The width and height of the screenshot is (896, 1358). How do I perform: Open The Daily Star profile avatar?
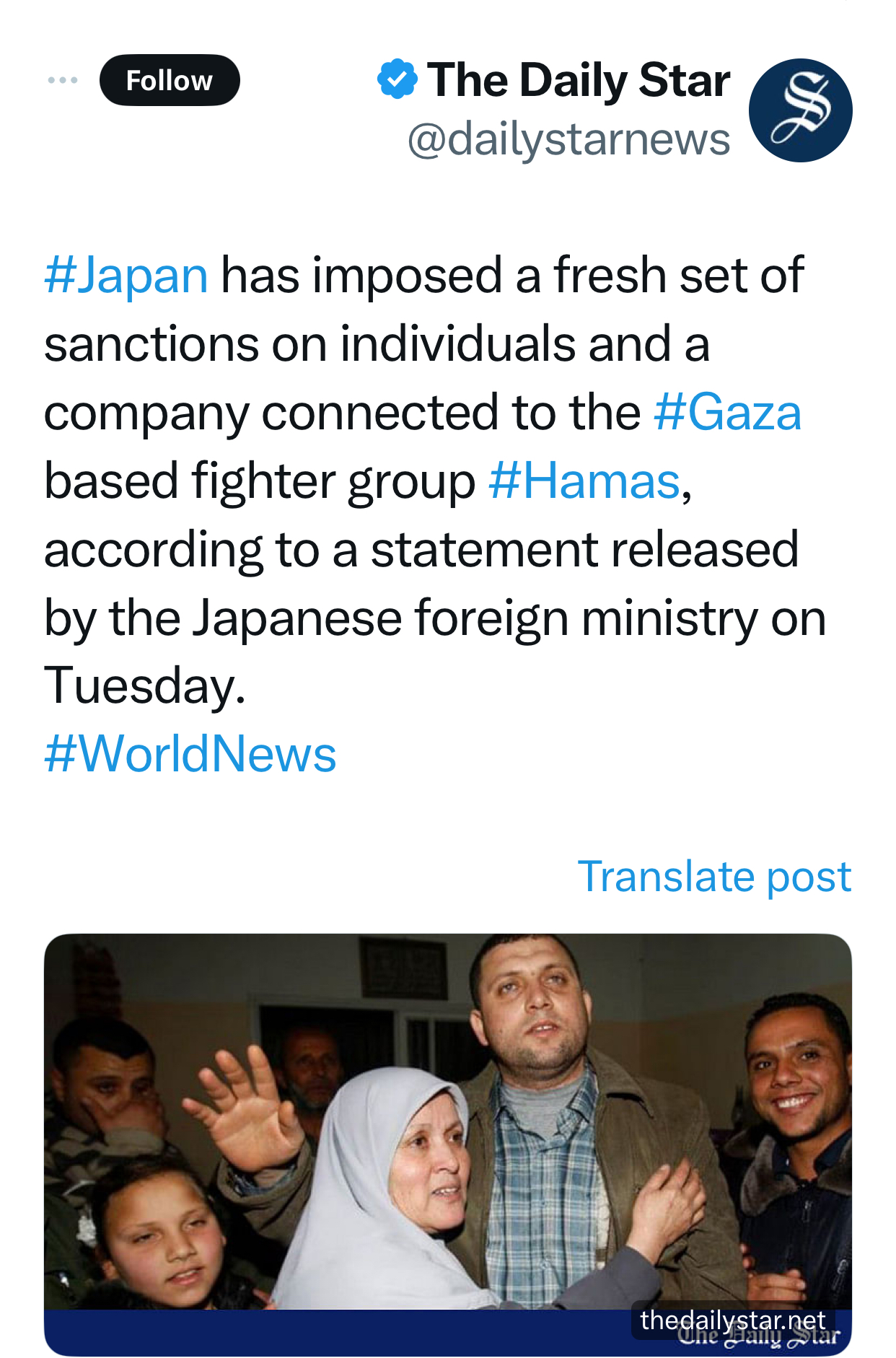(x=800, y=110)
